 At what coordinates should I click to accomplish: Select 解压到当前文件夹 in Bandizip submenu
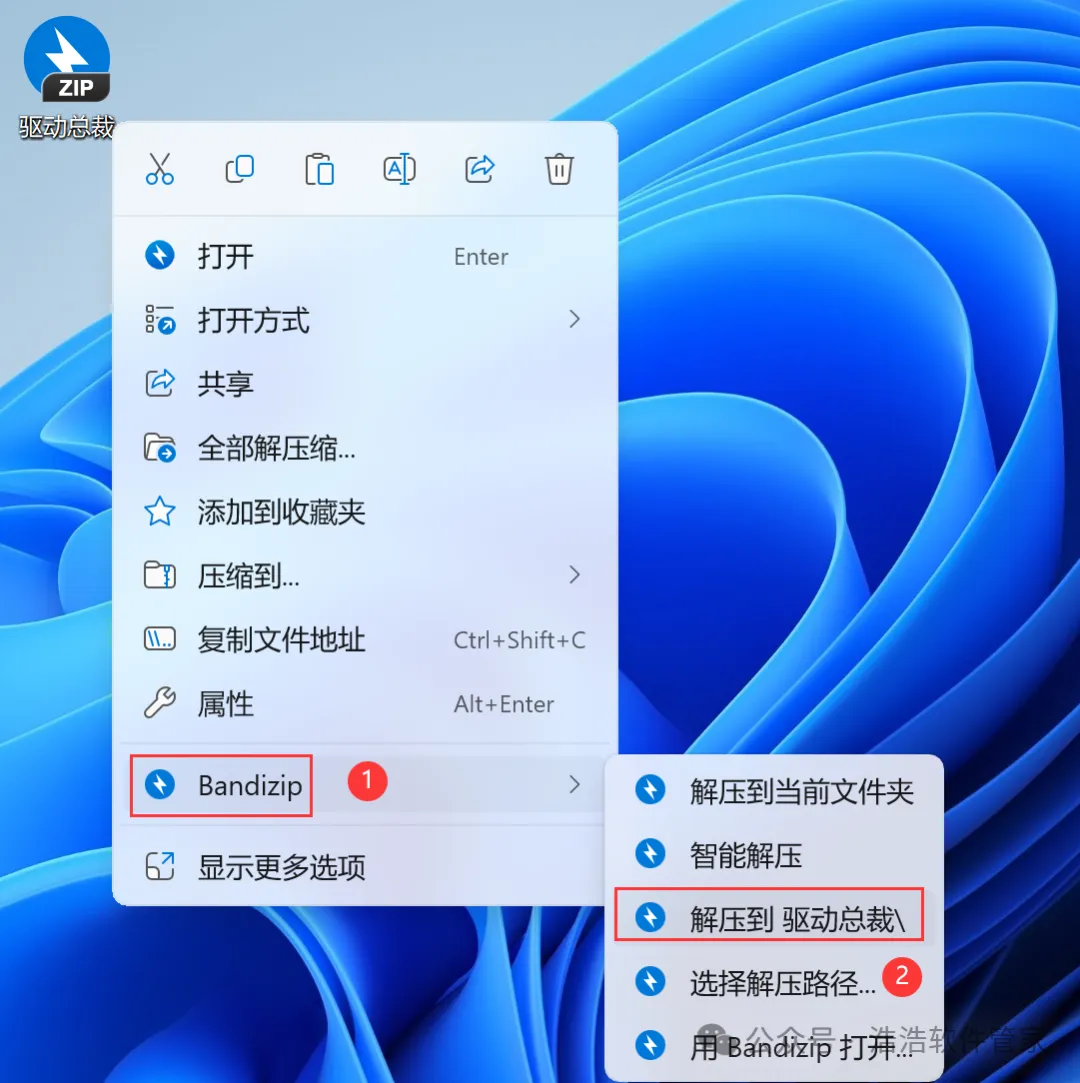coord(774,791)
